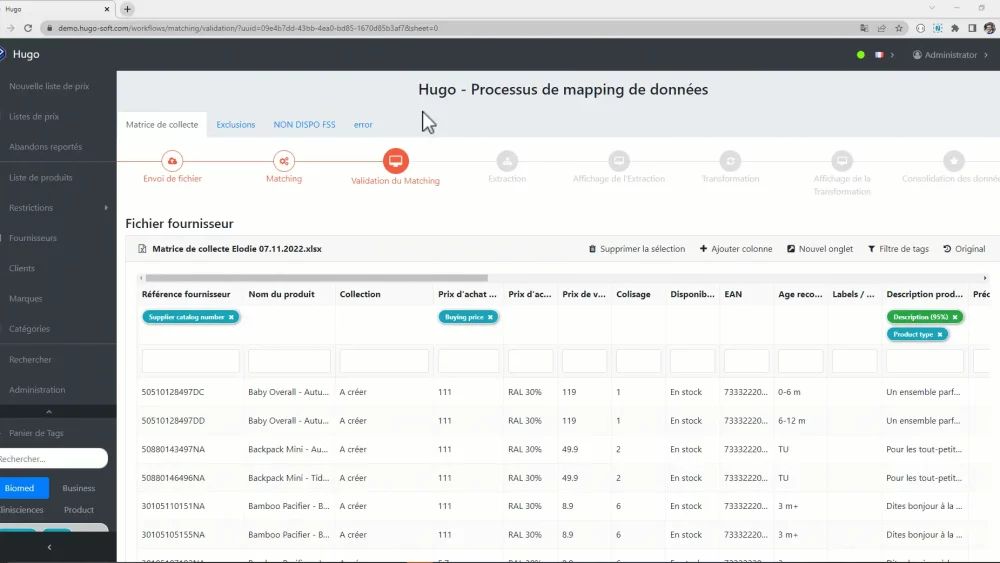Click the horizontal table scrollbar thumb
This screenshot has width=1000, height=563.
tap(316, 278)
